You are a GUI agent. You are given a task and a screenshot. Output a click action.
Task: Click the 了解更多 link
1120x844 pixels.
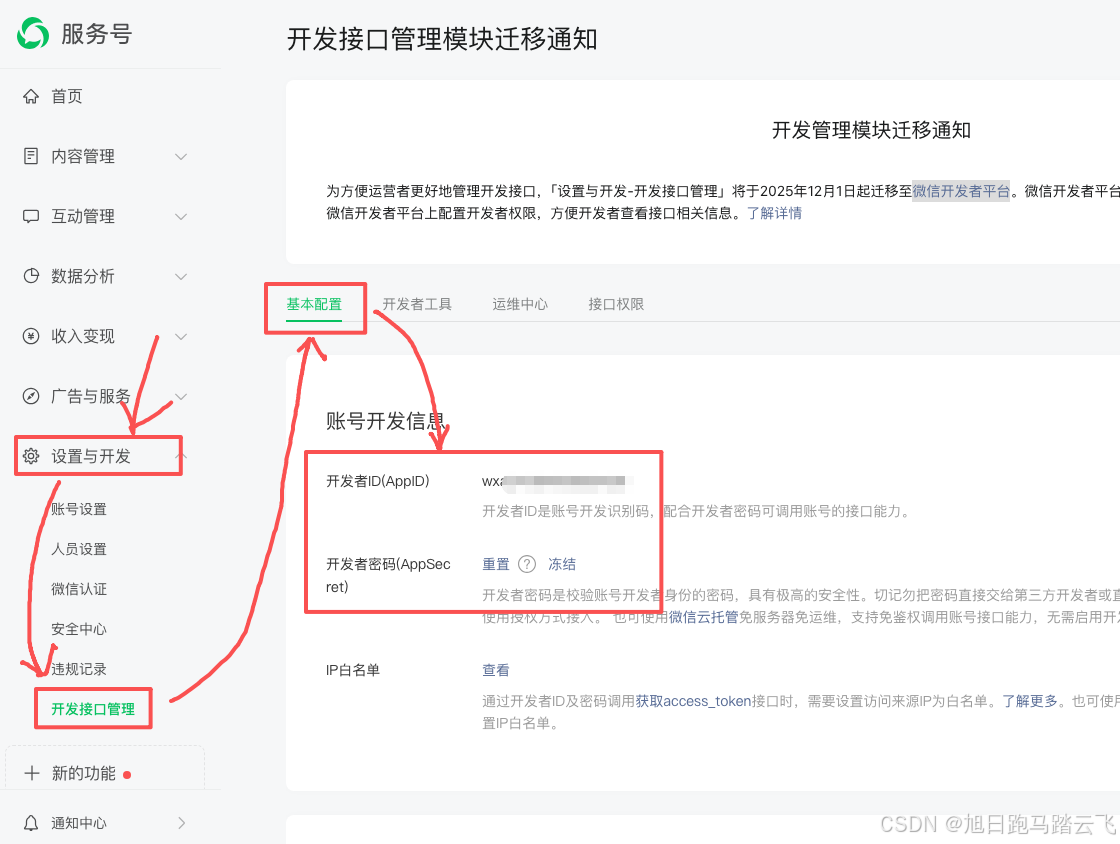click(x=1029, y=701)
